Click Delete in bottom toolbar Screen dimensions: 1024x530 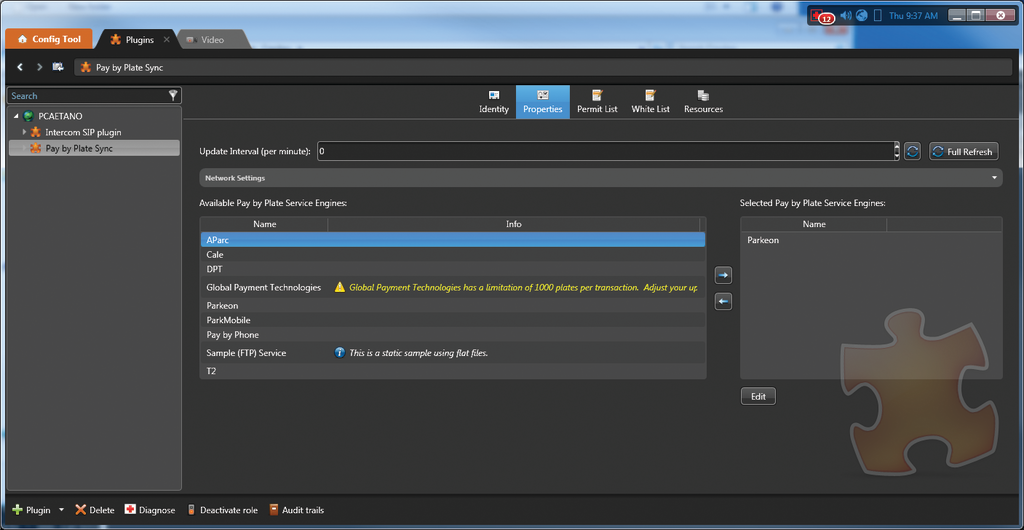tap(95, 510)
